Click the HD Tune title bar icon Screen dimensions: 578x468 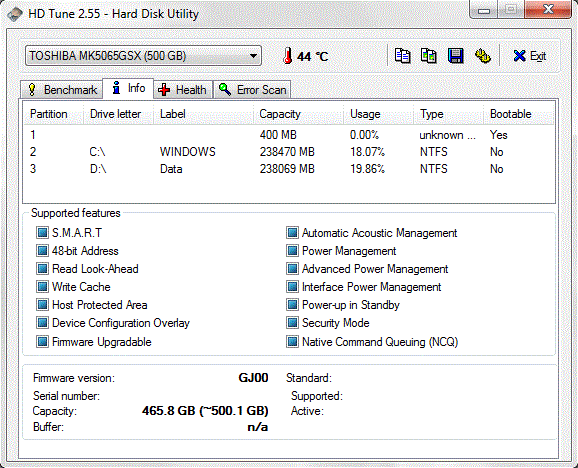15,14
